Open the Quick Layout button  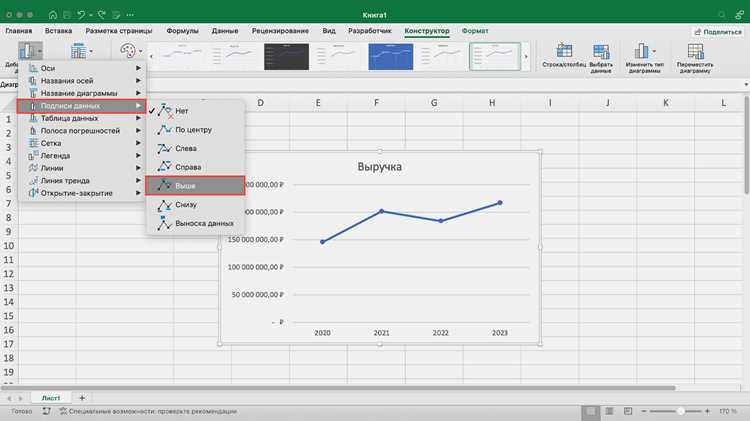(81, 51)
